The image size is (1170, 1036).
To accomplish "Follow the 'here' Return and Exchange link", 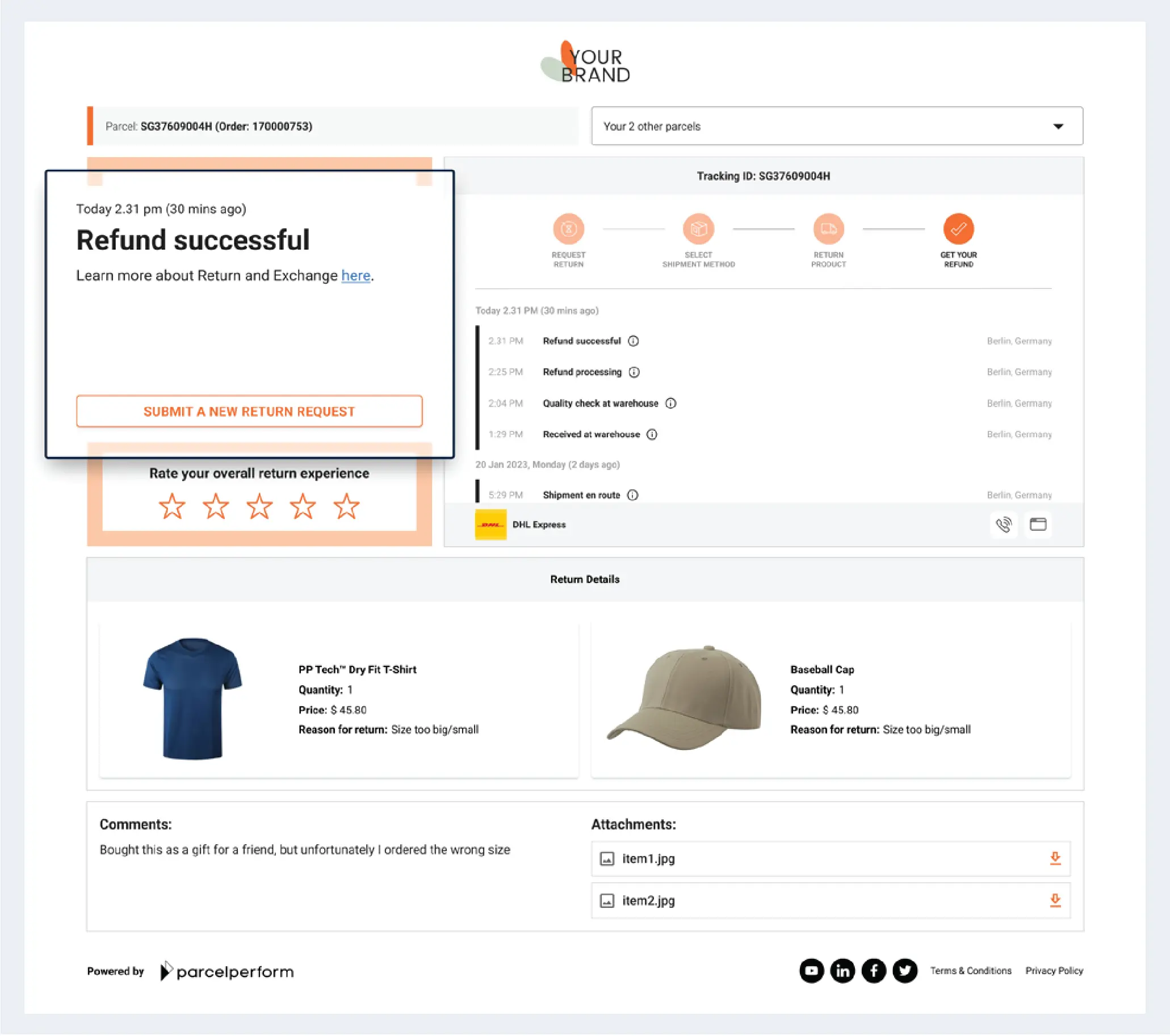I will 355,276.
